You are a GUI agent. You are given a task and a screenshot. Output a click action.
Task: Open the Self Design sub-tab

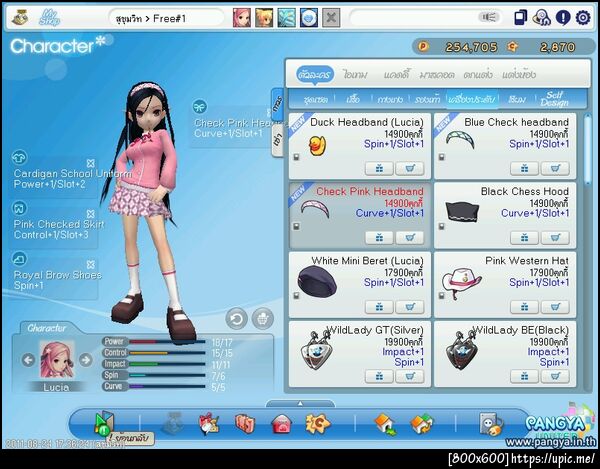click(x=554, y=99)
